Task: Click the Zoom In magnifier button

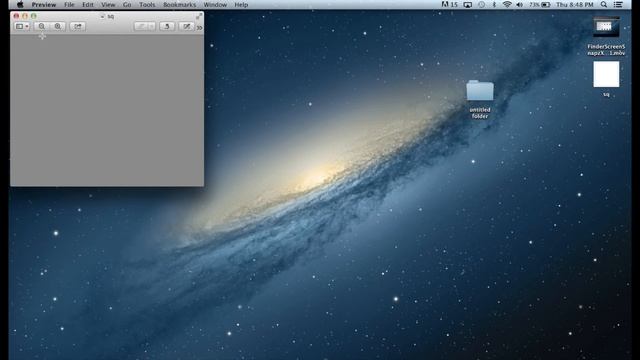Action: (x=58, y=27)
